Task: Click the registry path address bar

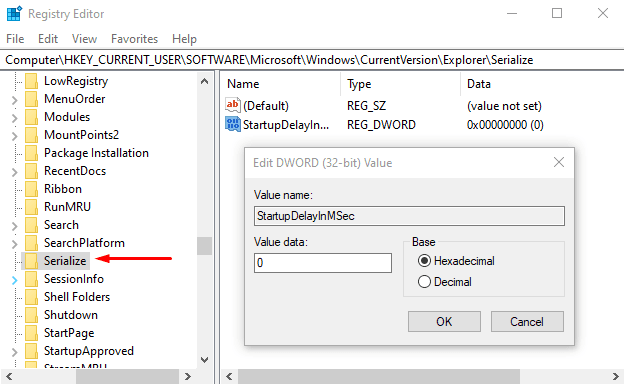Action: pos(312,60)
